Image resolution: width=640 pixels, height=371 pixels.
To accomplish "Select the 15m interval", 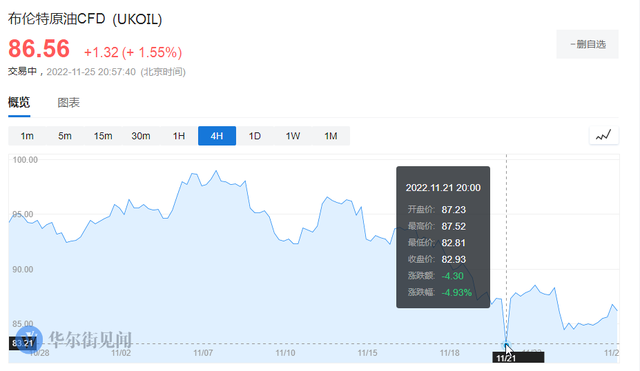I will (x=103, y=136).
